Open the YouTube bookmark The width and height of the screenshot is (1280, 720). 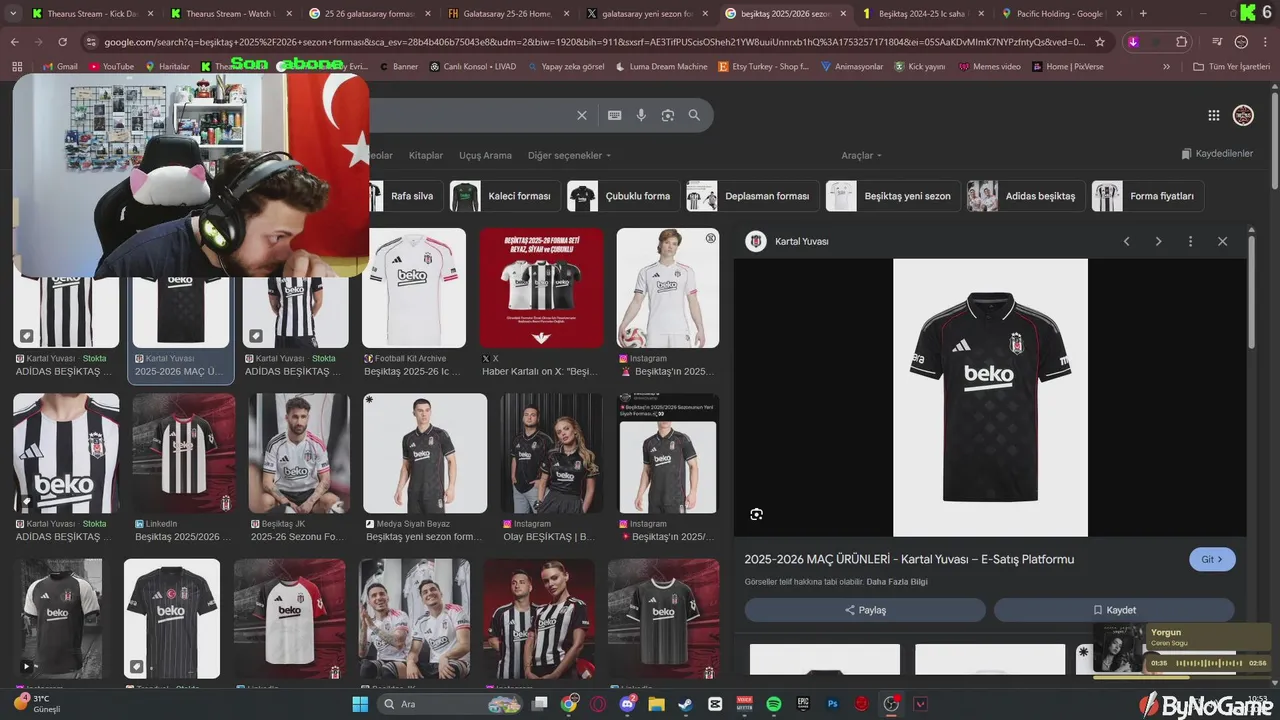click(111, 66)
